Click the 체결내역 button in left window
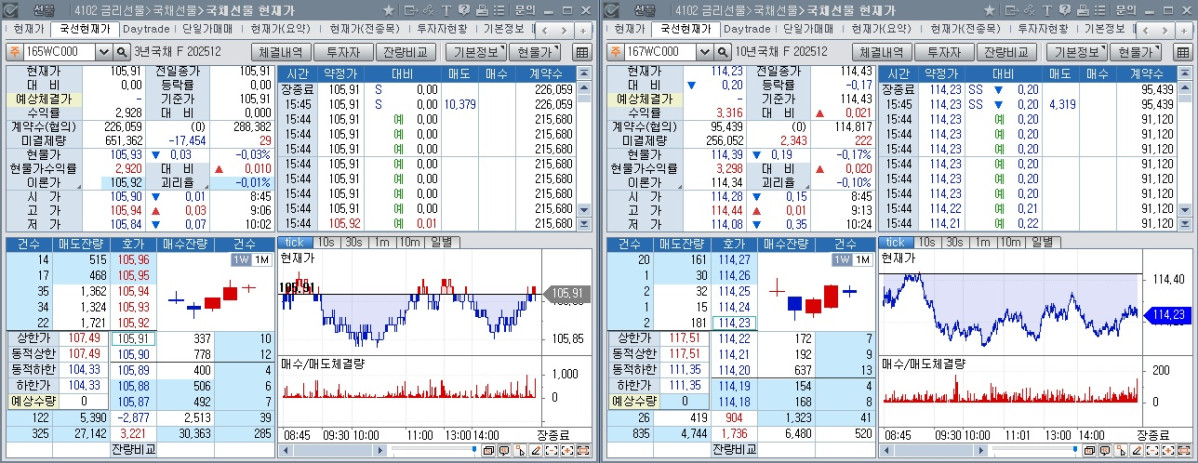 281,52
